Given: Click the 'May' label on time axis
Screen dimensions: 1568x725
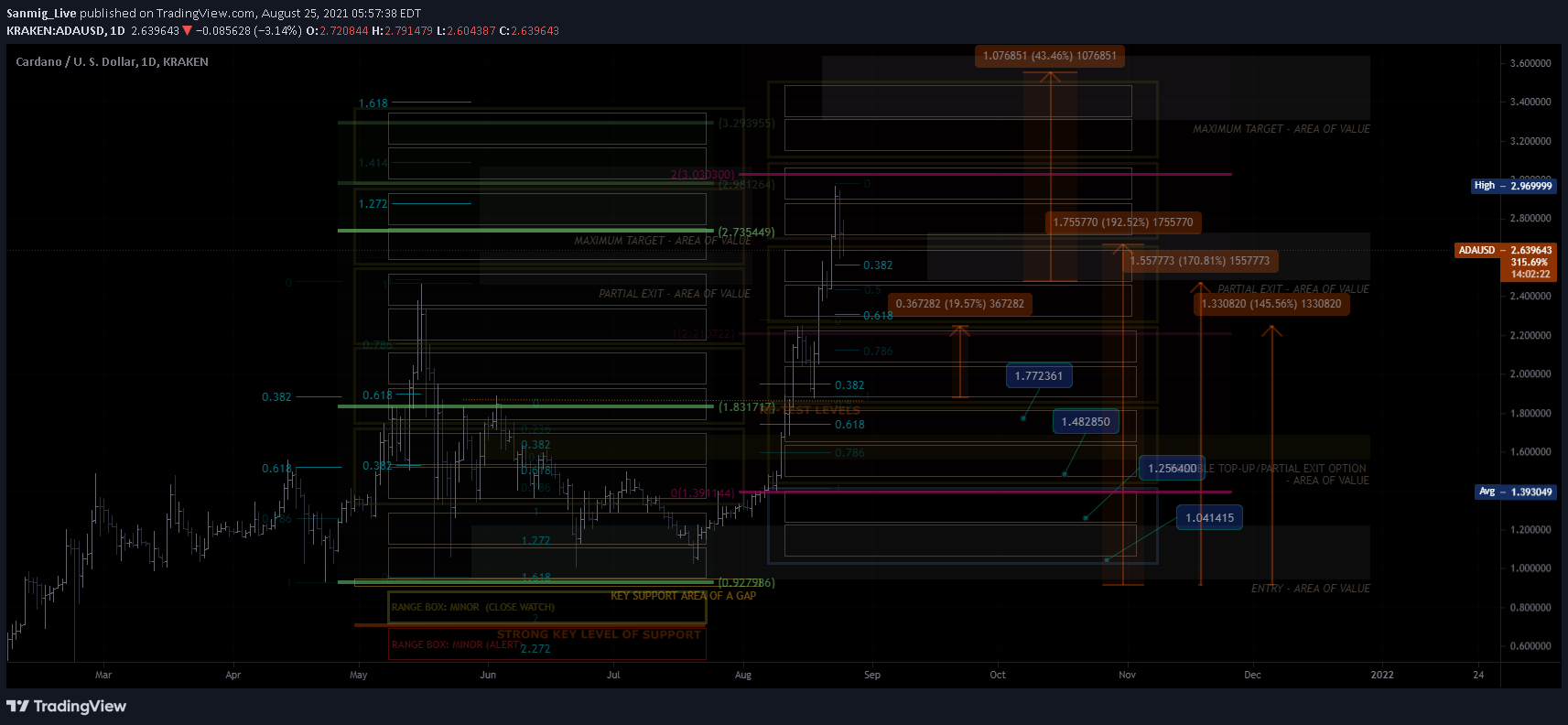Looking at the screenshot, I should point(359,675).
